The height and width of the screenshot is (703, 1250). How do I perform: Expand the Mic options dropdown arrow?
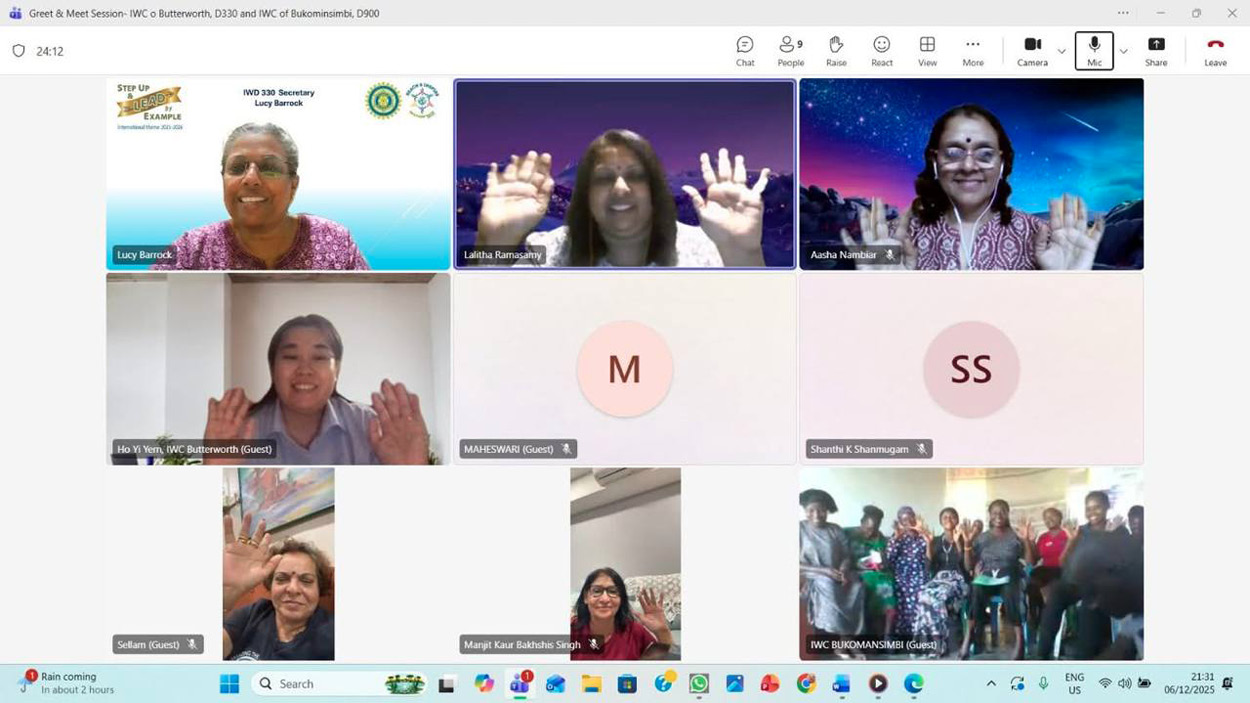[x=1123, y=52]
